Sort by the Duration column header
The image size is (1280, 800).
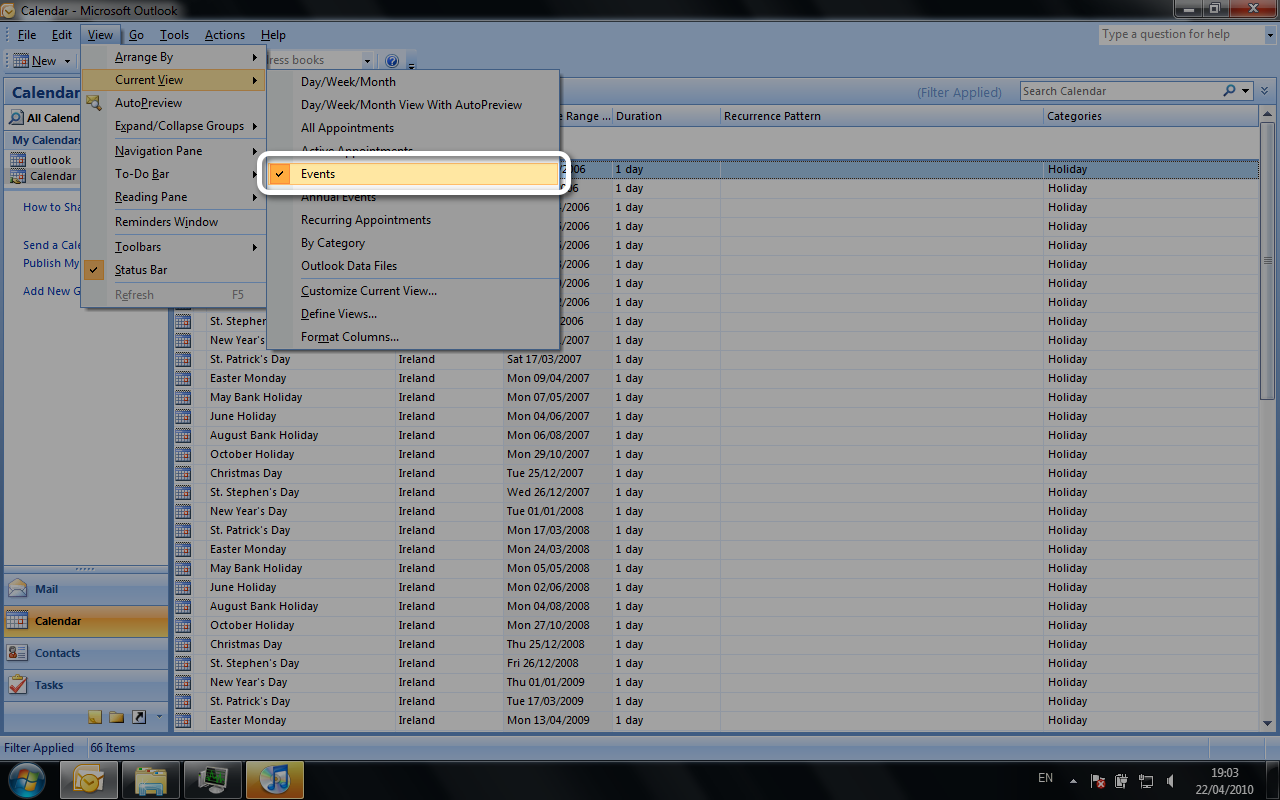pyautogui.click(x=666, y=116)
